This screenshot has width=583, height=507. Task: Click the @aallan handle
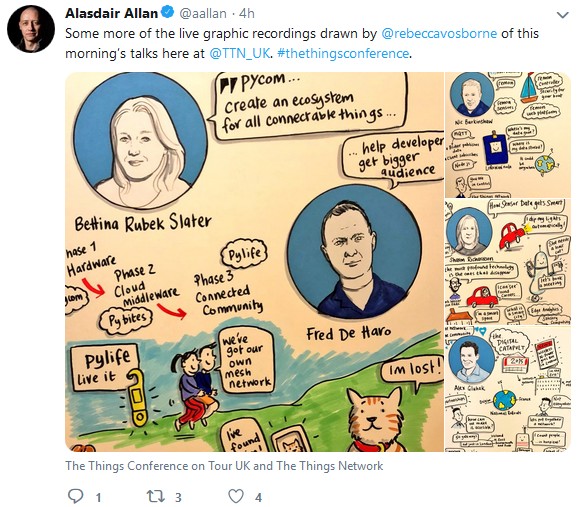(x=203, y=14)
